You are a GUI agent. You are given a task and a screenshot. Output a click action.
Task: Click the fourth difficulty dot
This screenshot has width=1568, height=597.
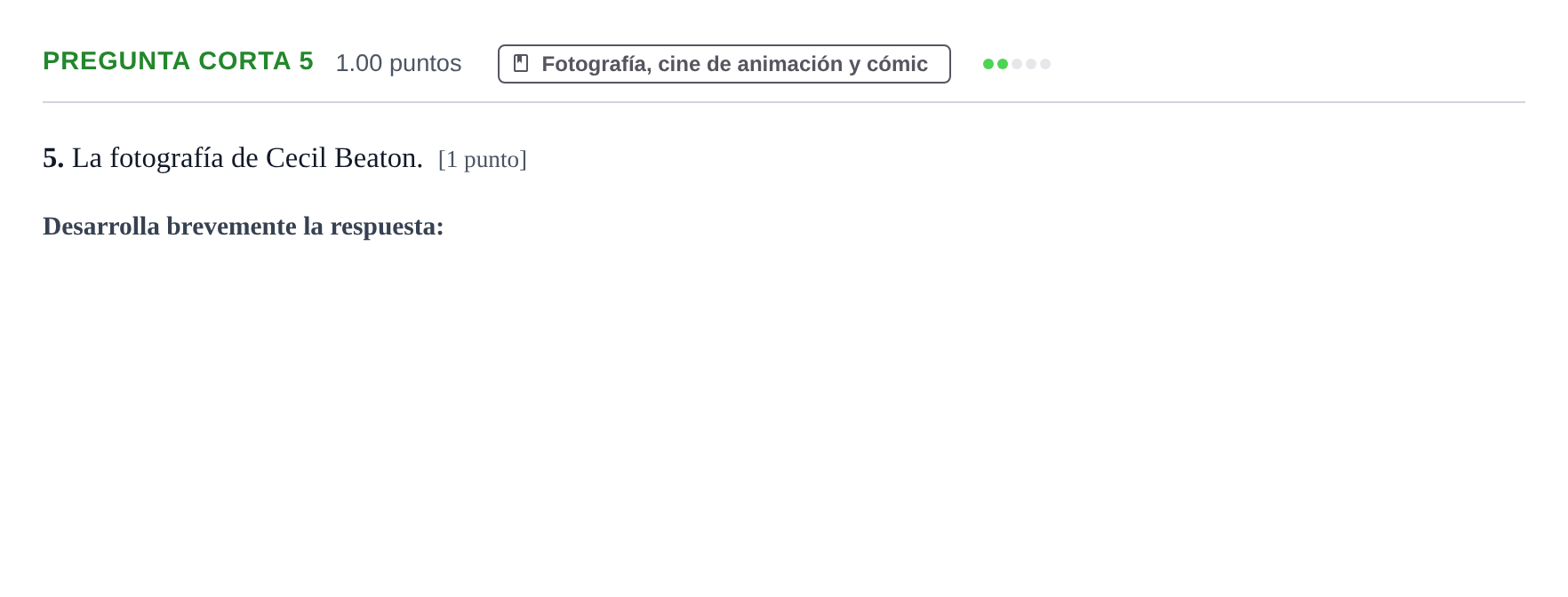1031,64
